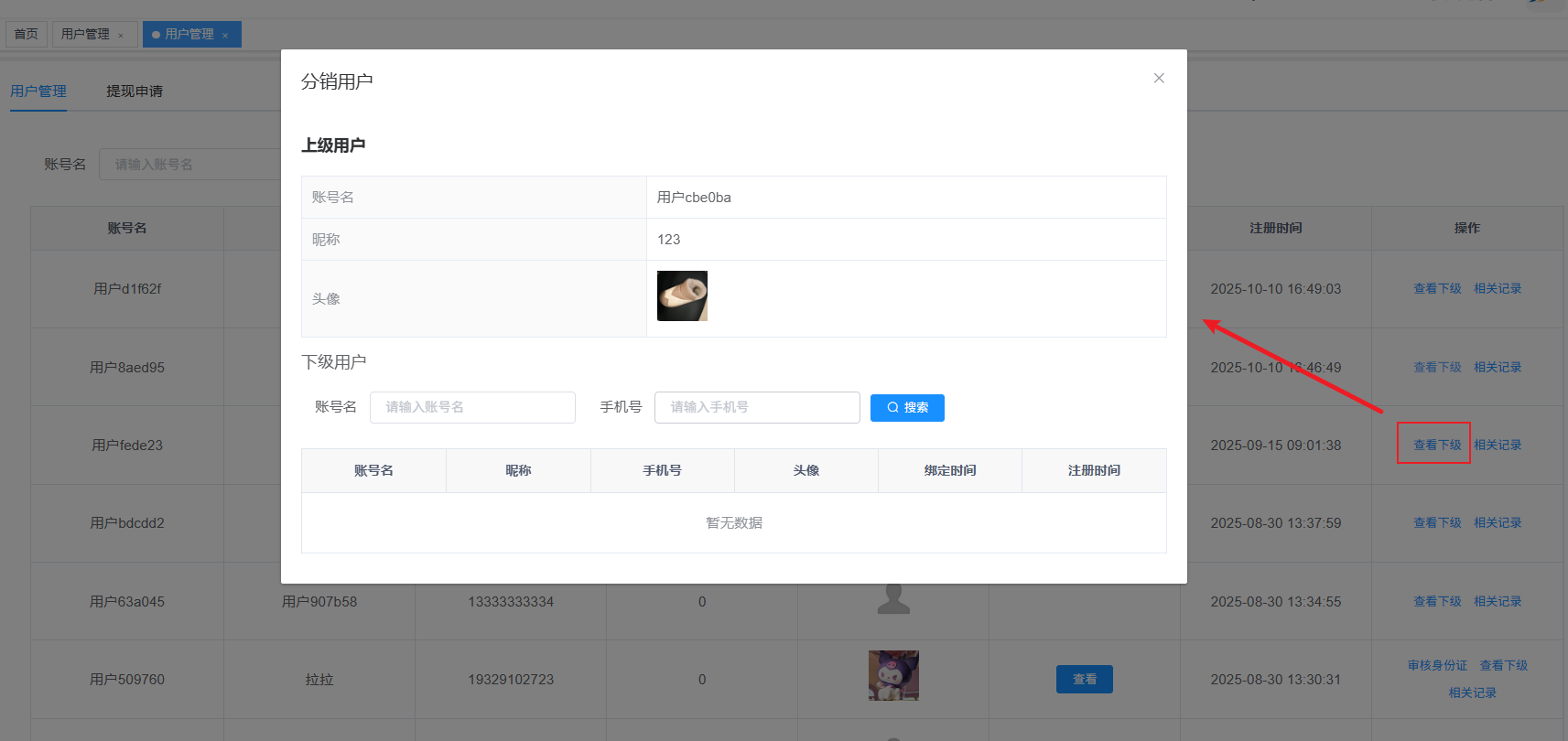Click 查看下级 for 用户fede23
Image resolution: width=1568 pixels, height=741 pixels.
[1437, 446]
